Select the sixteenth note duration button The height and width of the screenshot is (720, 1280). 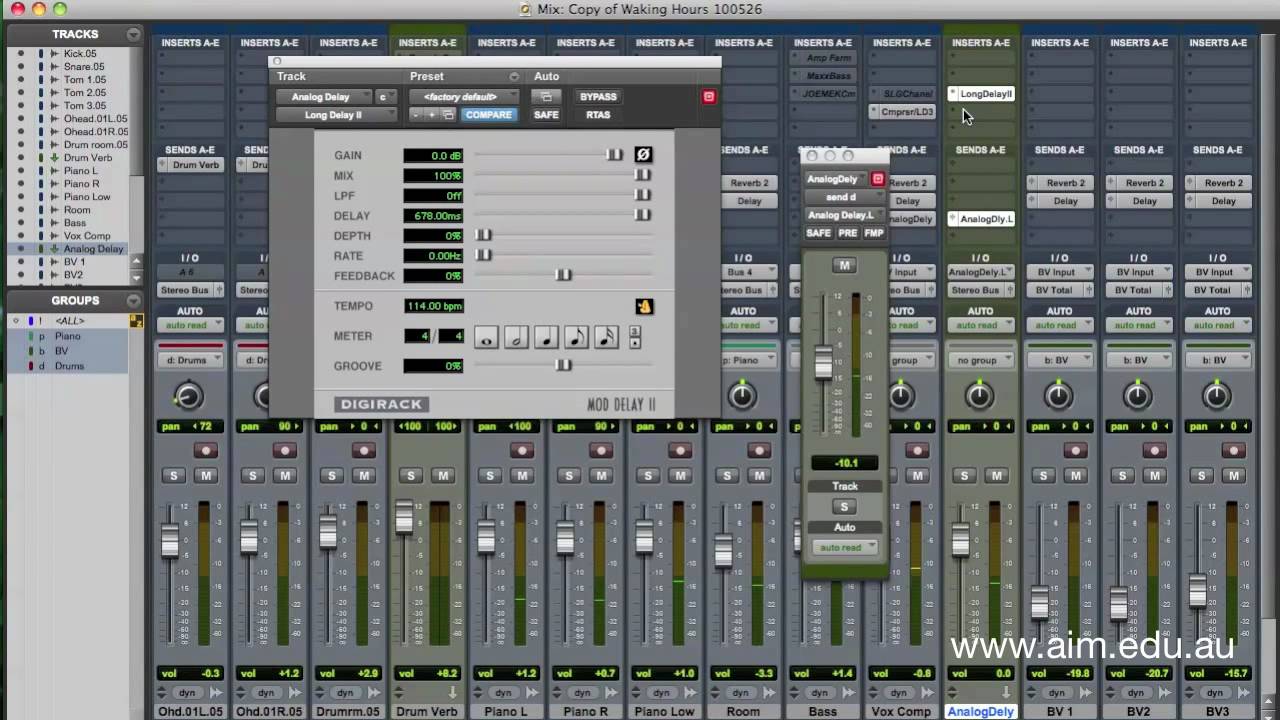pos(606,337)
